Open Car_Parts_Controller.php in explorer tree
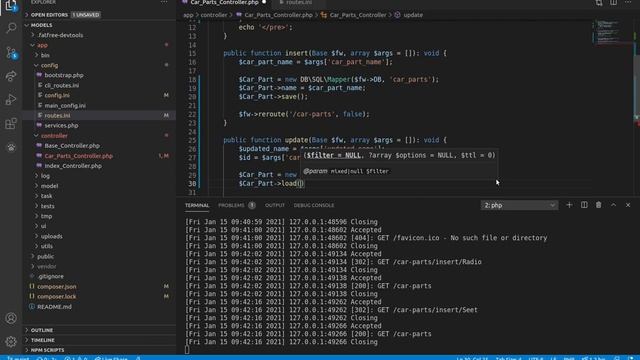This screenshot has height=360, width=640. click(79, 156)
